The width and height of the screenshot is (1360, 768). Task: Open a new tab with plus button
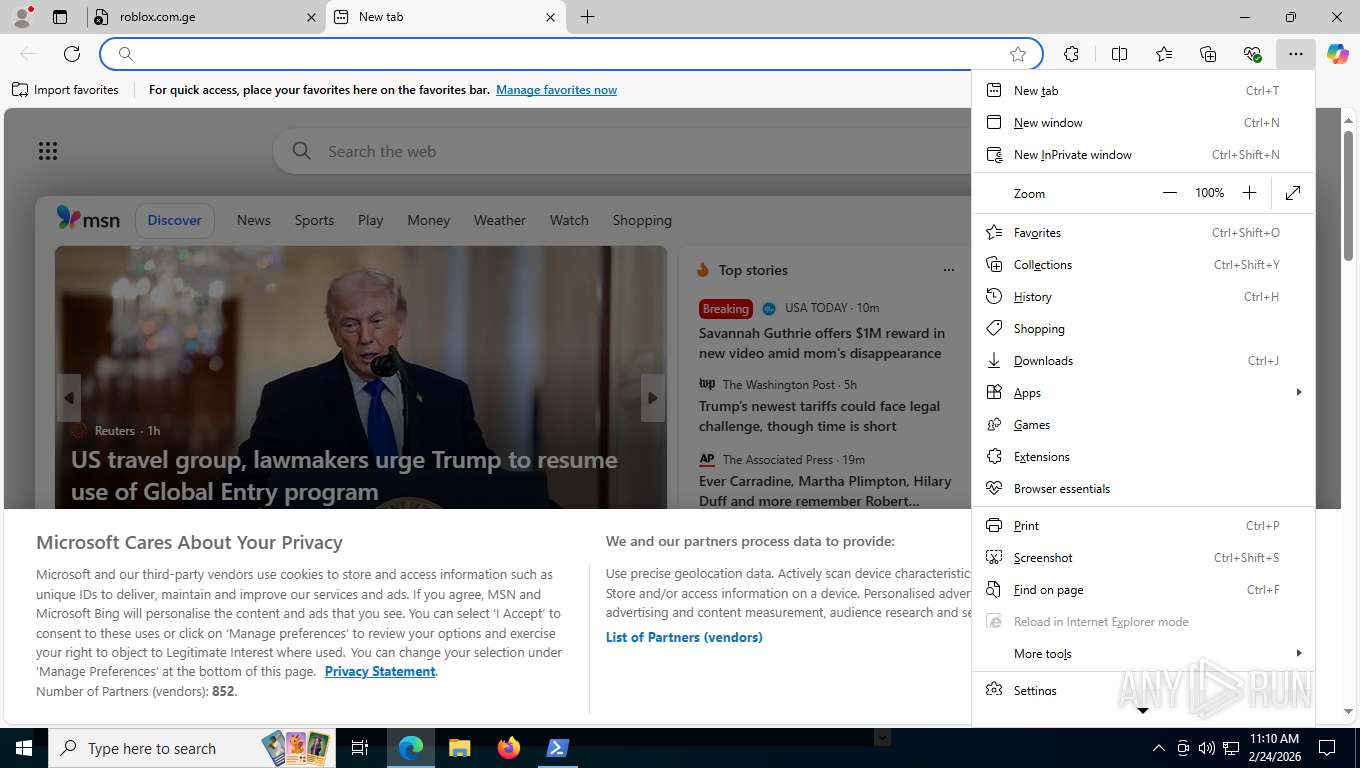(587, 17)
